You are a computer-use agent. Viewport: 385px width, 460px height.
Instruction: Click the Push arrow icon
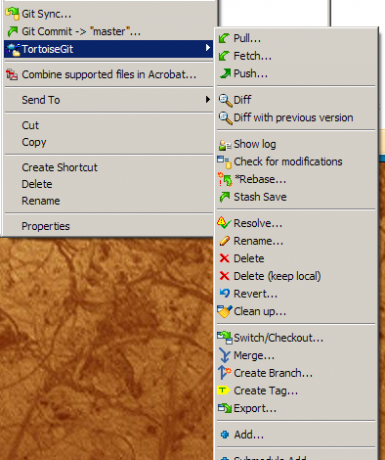click(x=225, y=73)
